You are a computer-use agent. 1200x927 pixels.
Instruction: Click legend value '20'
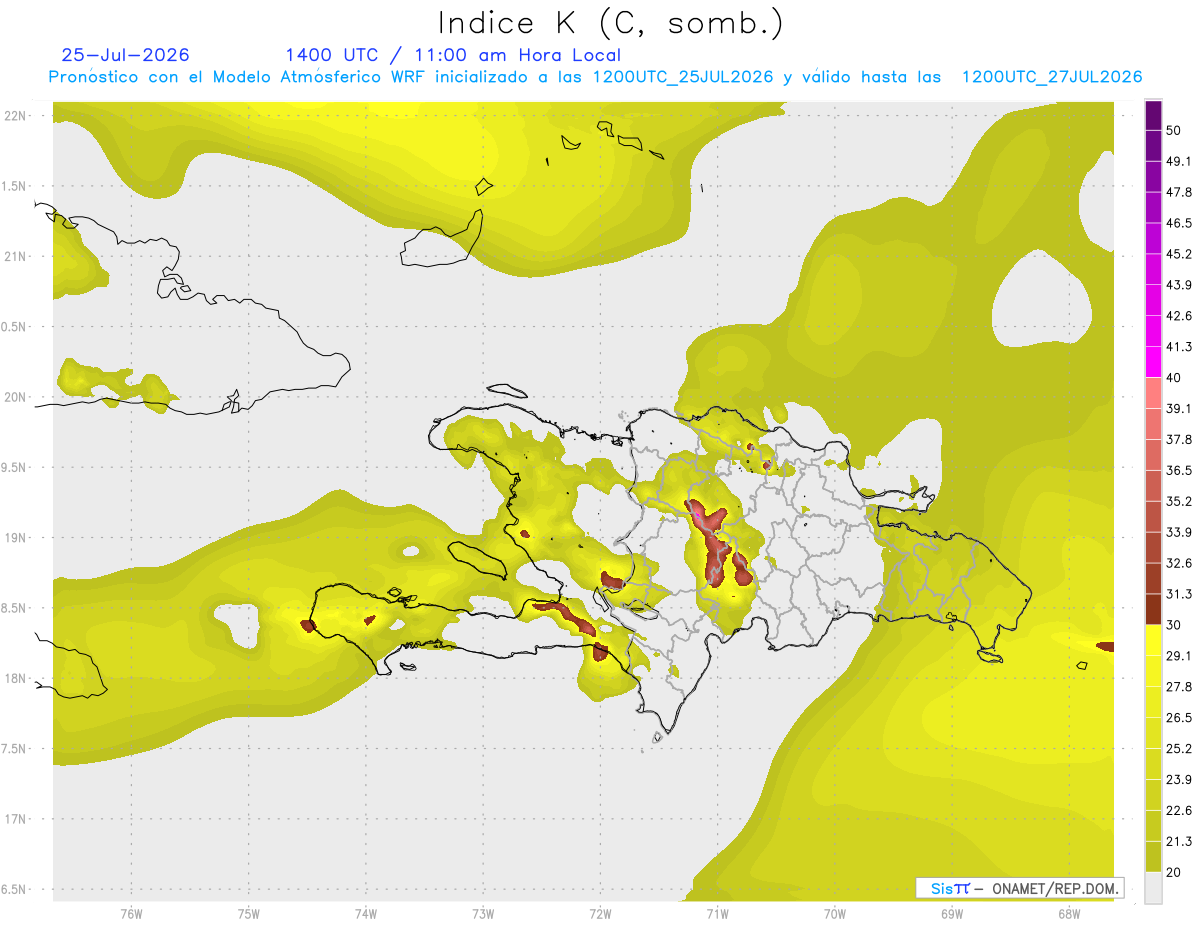(x=1175, y=873)
